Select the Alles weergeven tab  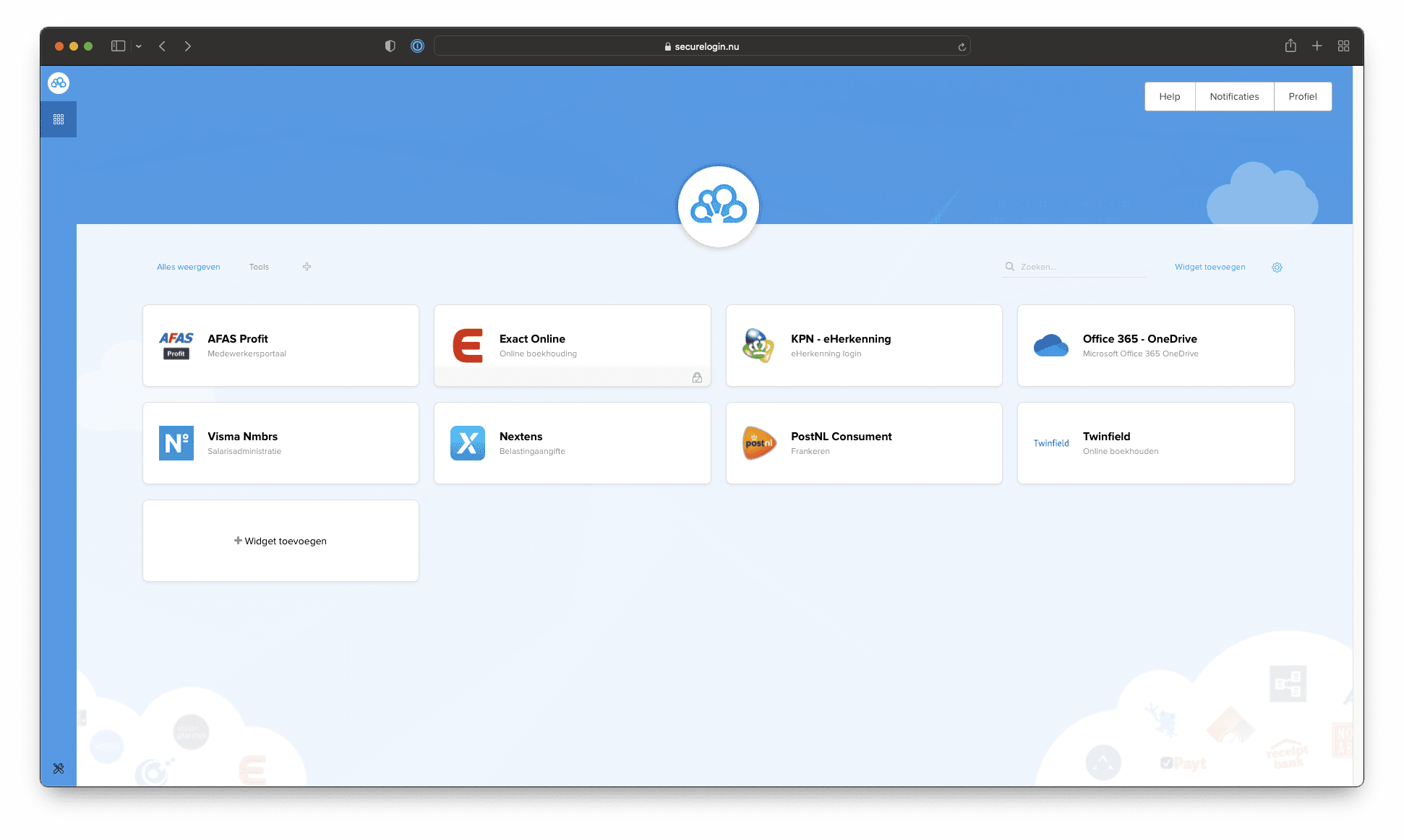click(189, 267)
